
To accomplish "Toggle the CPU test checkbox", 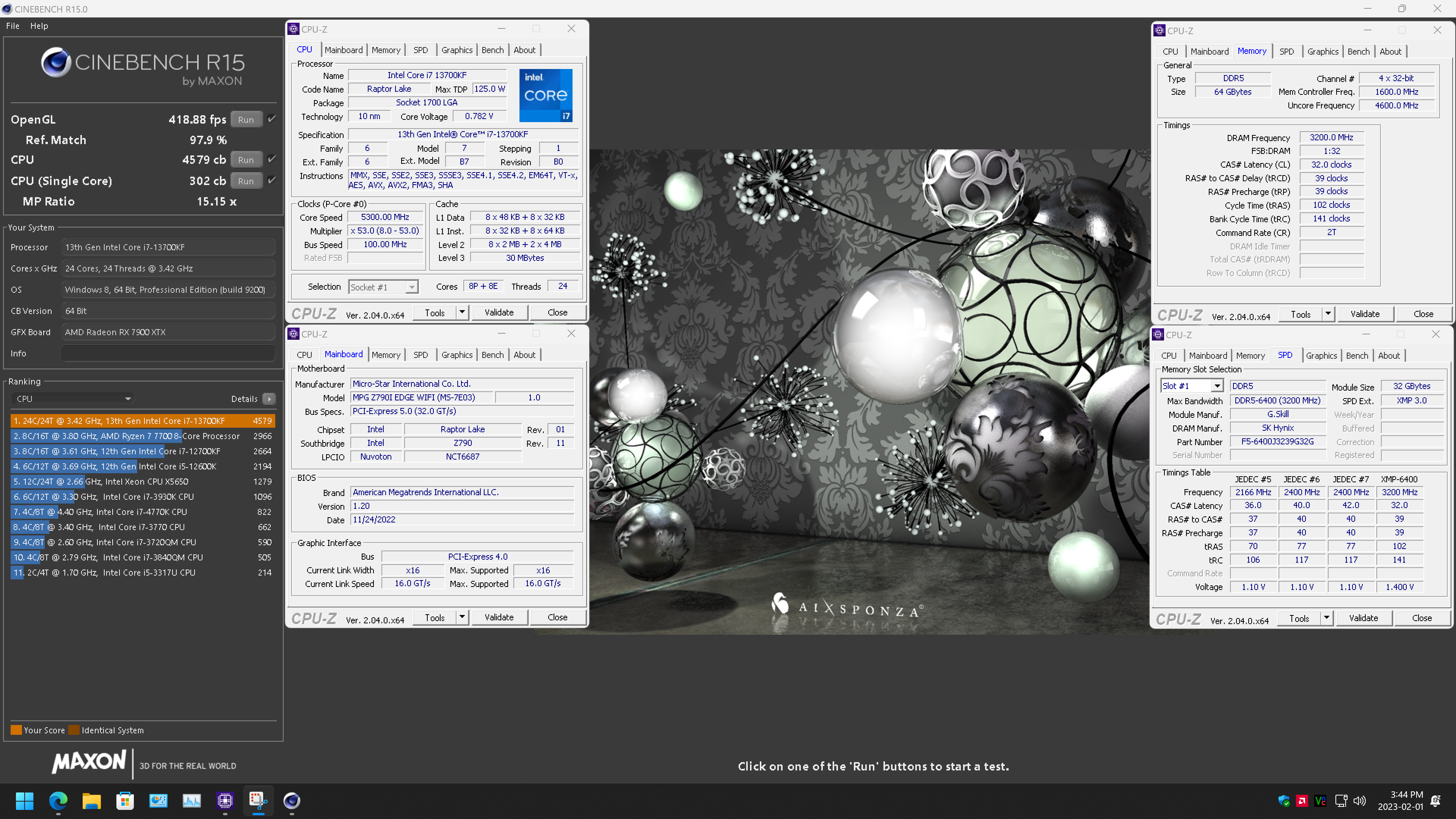I will pos(272,159).
